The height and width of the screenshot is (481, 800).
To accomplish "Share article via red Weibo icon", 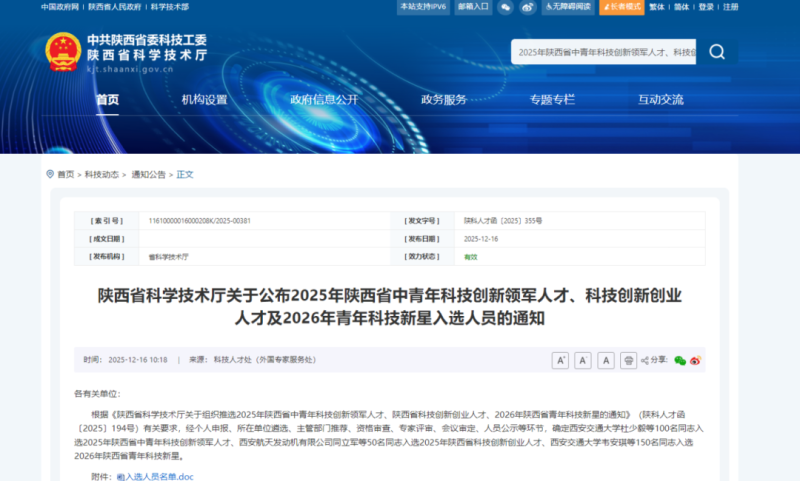I will 695,360.
